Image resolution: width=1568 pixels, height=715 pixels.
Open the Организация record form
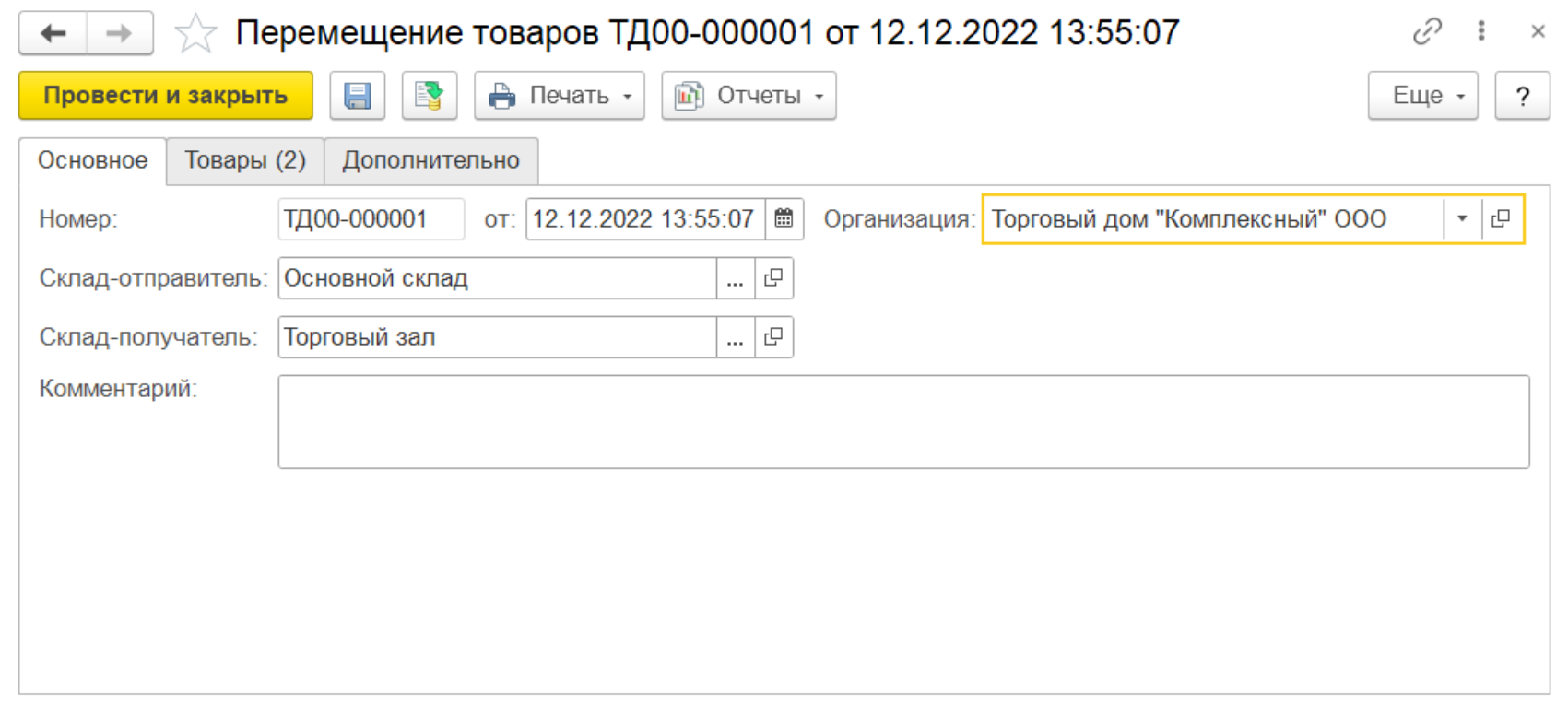click(1501, 219)
